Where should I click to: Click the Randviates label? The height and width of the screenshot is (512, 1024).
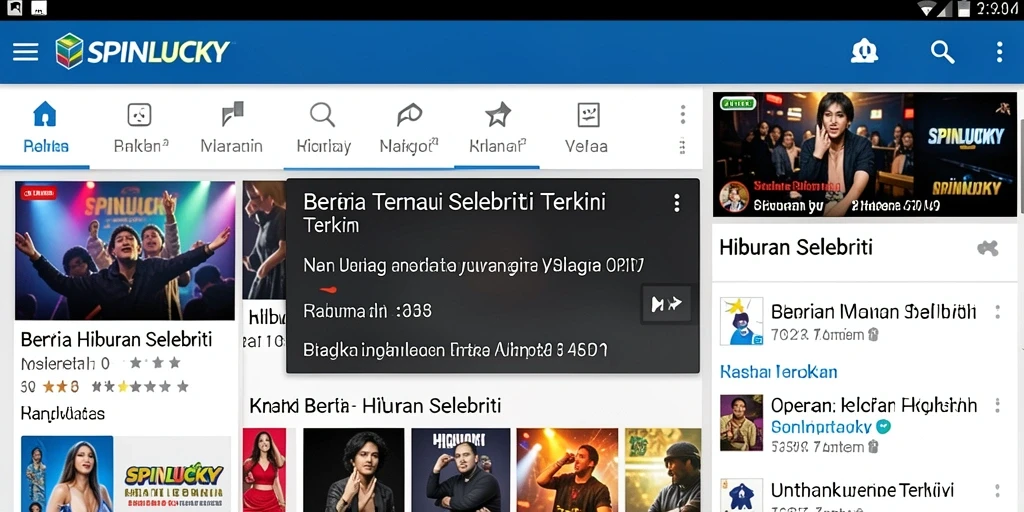pos(63,413)
